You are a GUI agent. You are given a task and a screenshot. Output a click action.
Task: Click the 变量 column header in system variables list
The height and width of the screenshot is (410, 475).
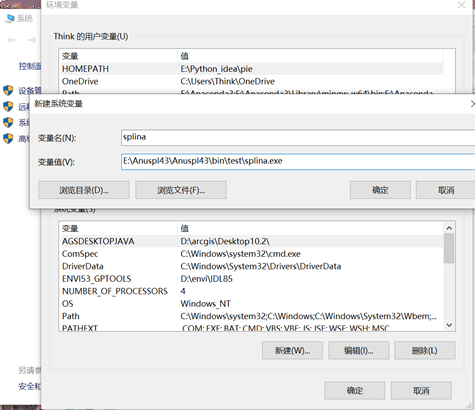pos(118,228)
